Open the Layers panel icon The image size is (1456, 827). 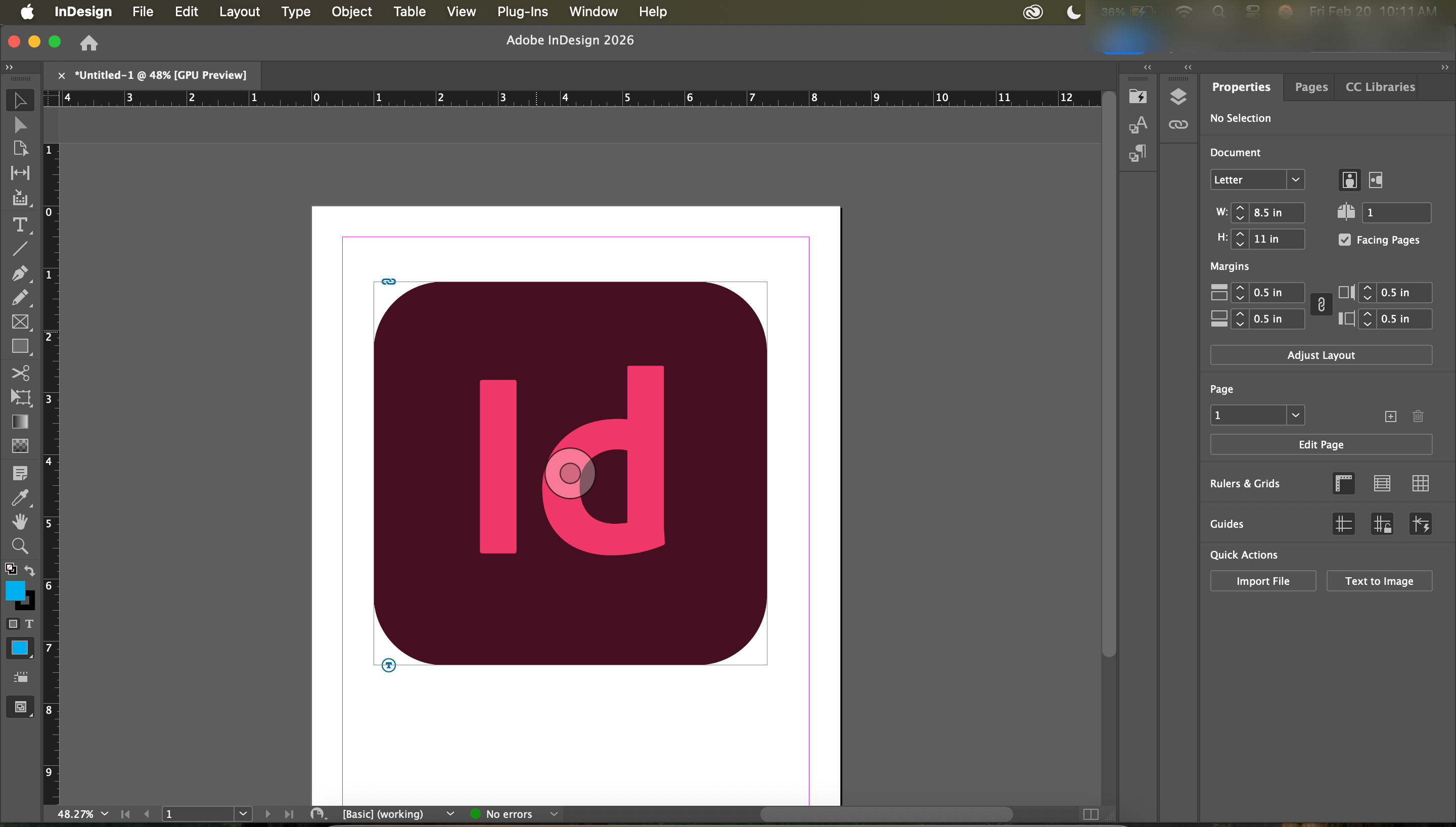(1178, 97)
